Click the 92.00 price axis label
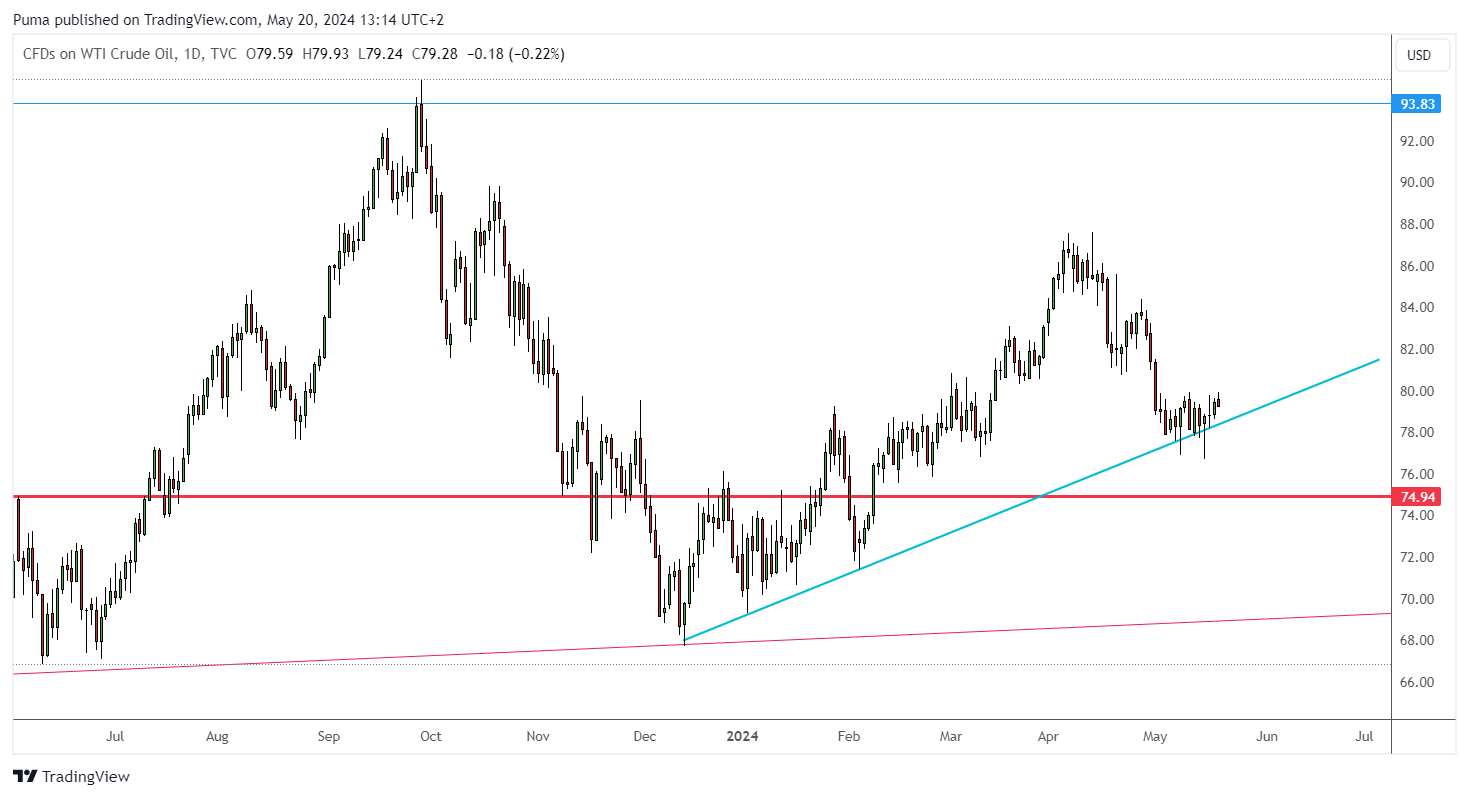The height and width of the screenshot is (798, 1469). point(1418,141)
